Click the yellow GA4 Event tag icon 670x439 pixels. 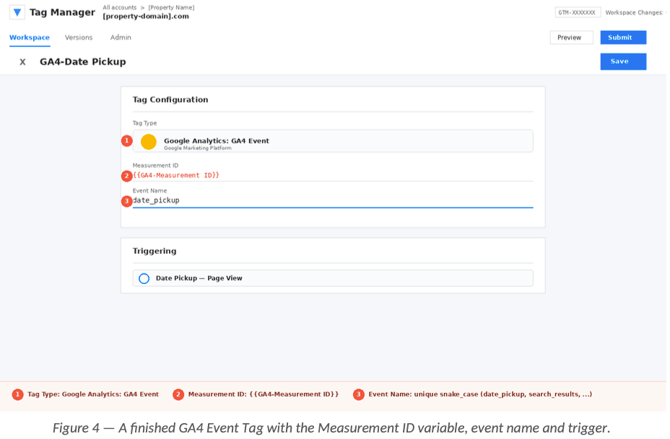[149, 141]
